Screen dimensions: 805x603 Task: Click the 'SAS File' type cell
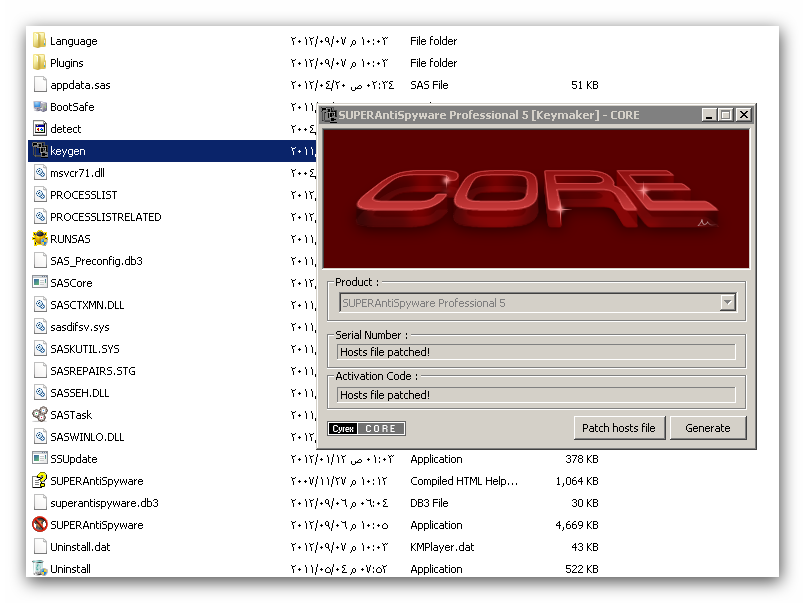tap(429, 85)
